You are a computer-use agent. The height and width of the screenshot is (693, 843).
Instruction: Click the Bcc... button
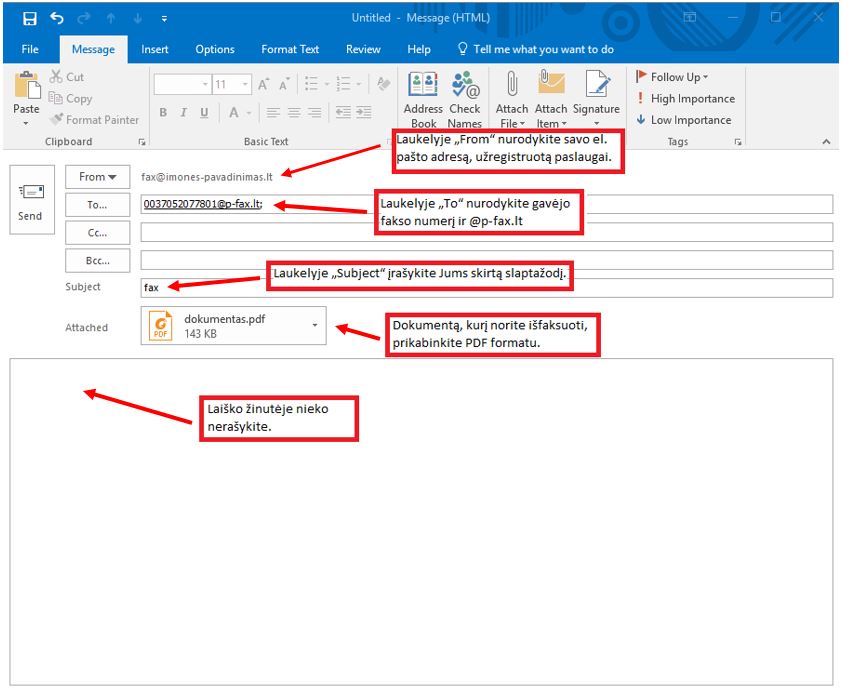pyautogui.click(x=97, y=261)
